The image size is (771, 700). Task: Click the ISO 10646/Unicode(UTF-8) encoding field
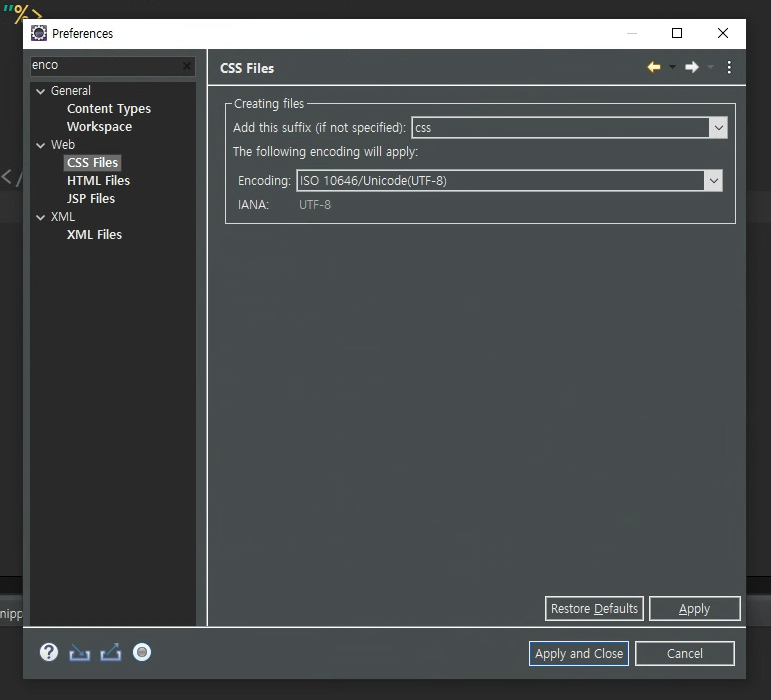(x=500, y=181)
